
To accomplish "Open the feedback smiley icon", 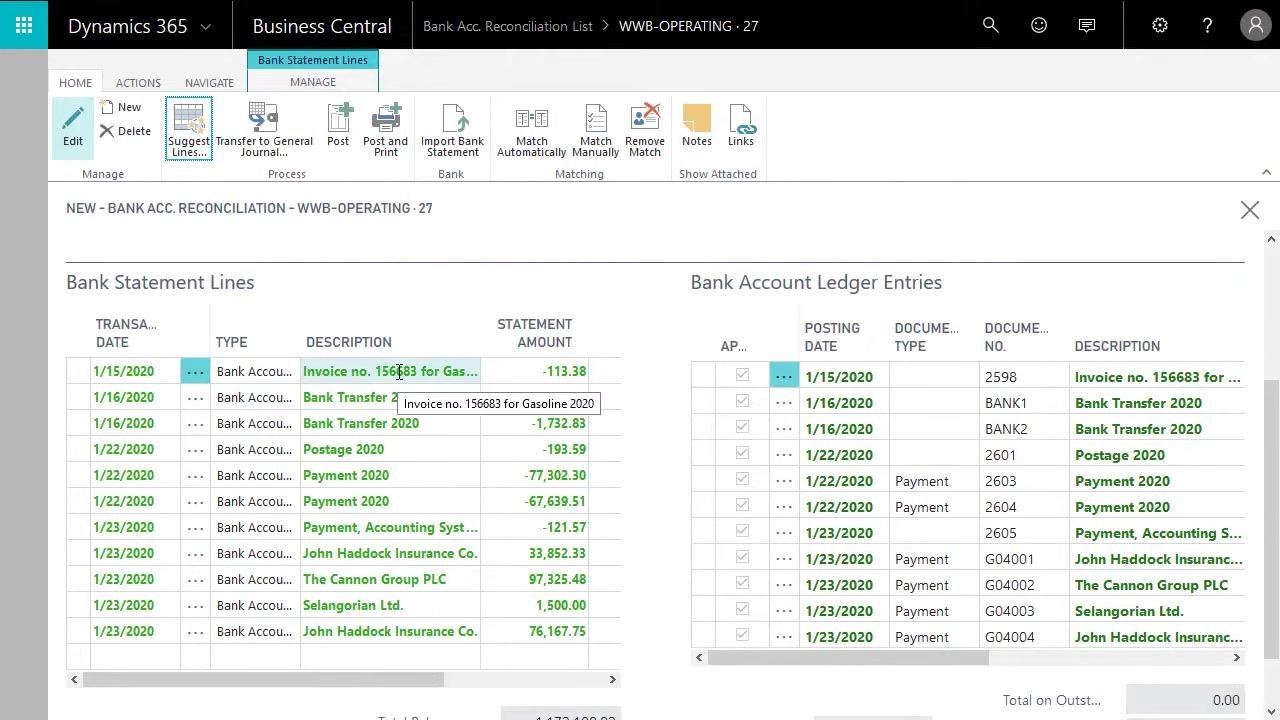I will [x=1039, y=26].
